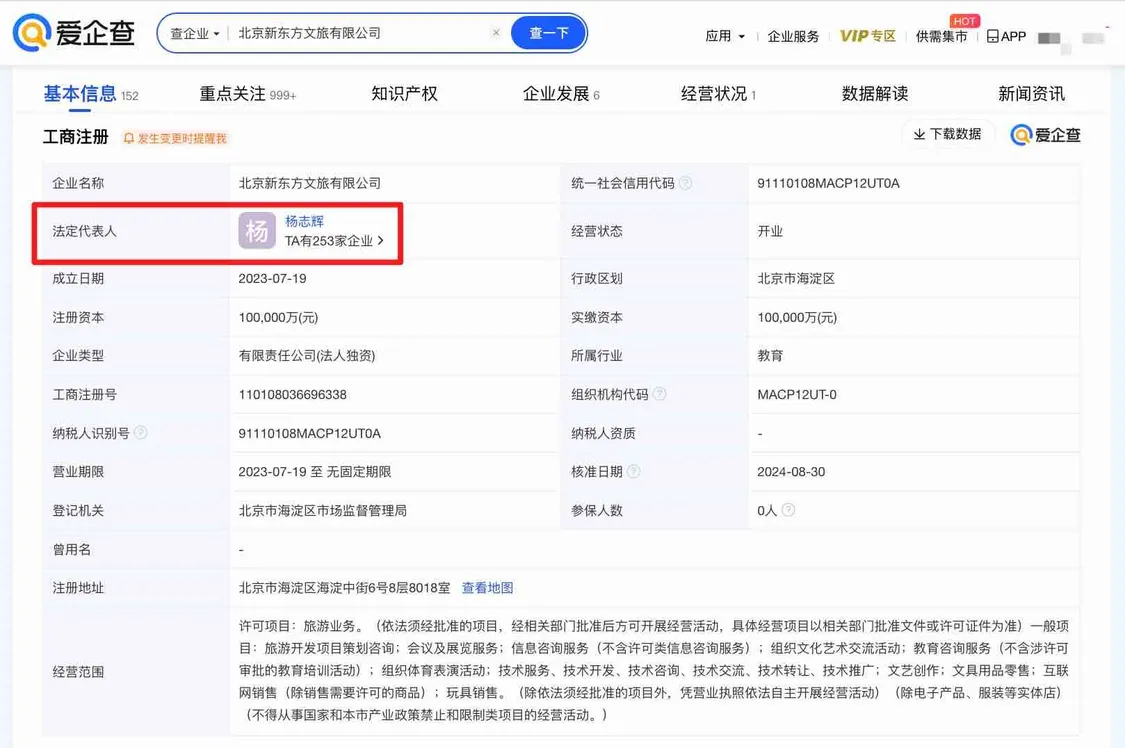
Task: Click the 开业 operating status value
Action: click(770, 231)
